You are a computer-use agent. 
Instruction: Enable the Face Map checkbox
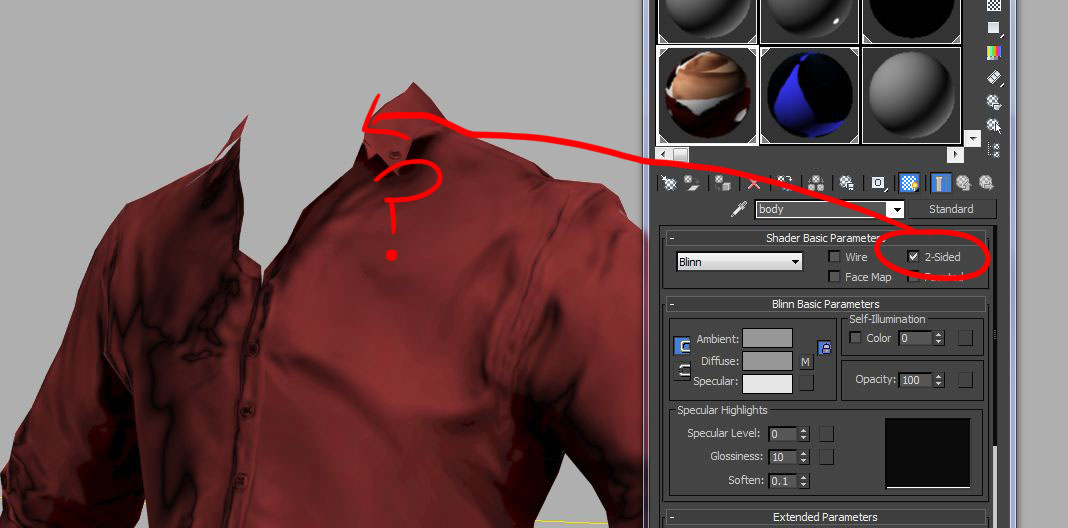point(834,277)
